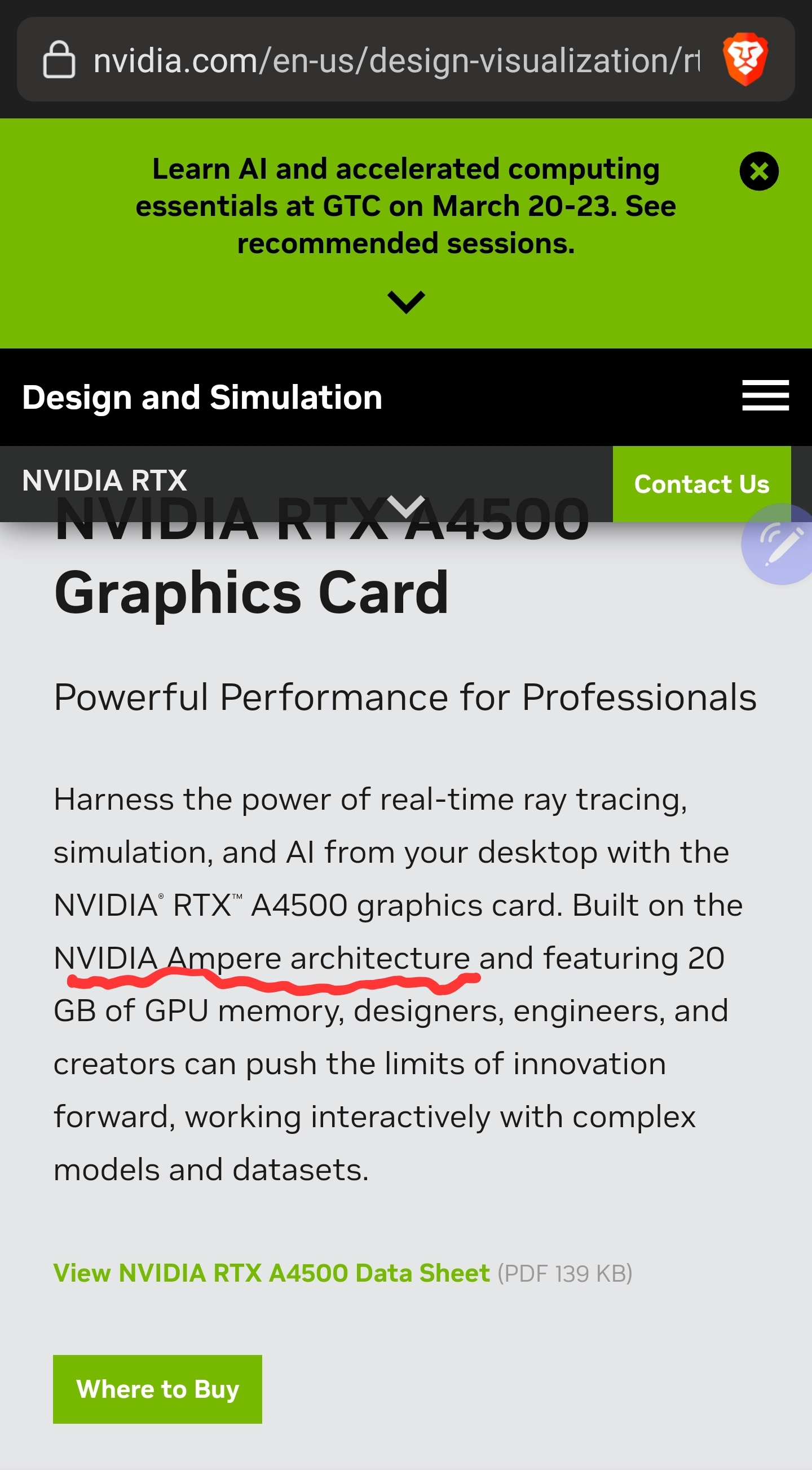
Task: Open the NVIDIA RTX A4500 Data Sheet link
Action: 271,1273
